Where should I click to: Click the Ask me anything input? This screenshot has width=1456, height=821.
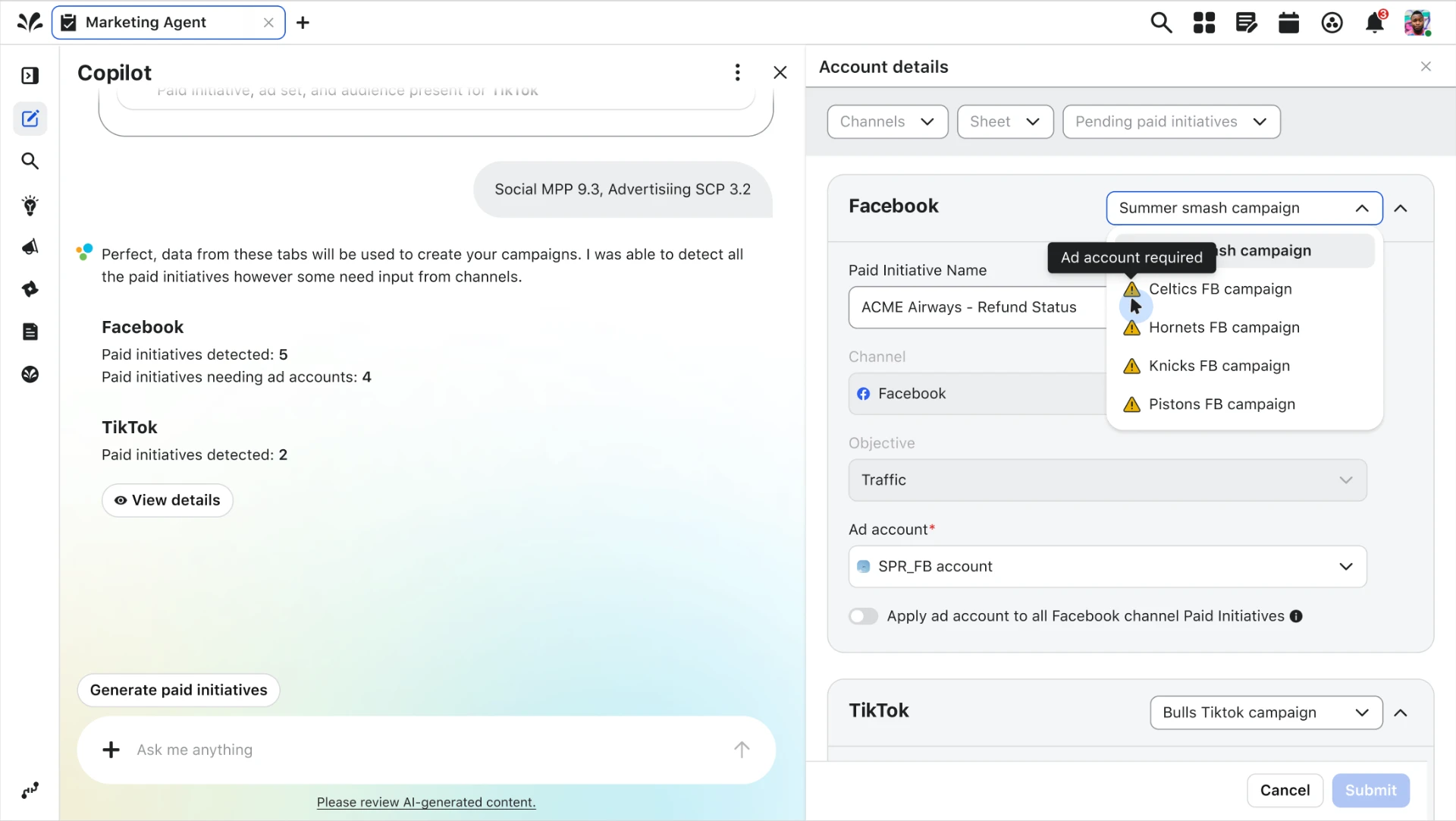click(425, 750)
